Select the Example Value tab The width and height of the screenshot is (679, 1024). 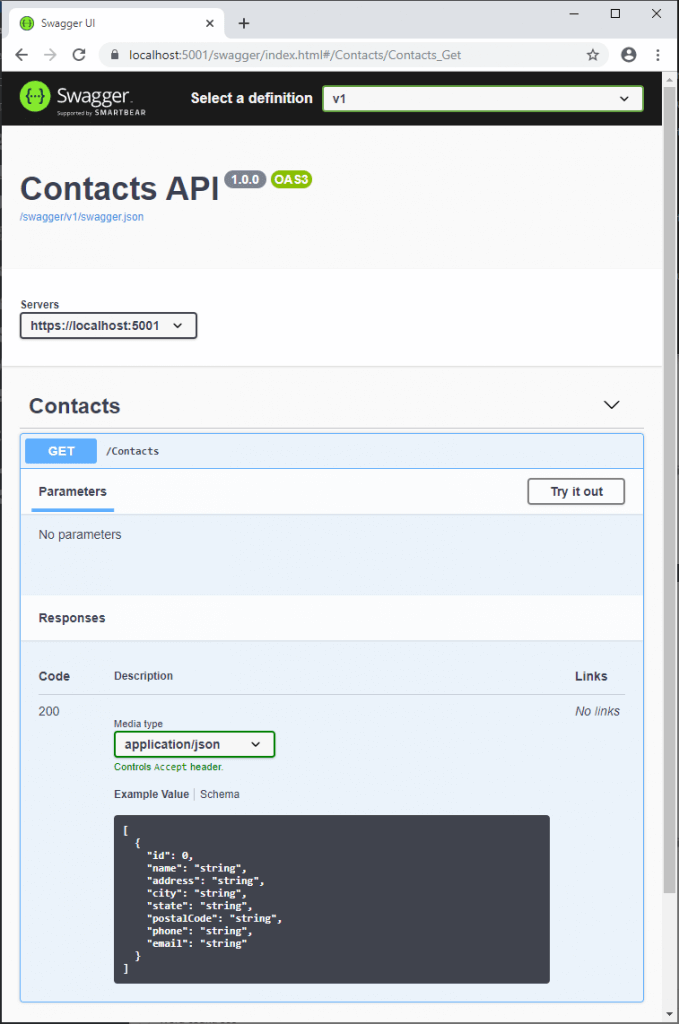pos(151,794)
